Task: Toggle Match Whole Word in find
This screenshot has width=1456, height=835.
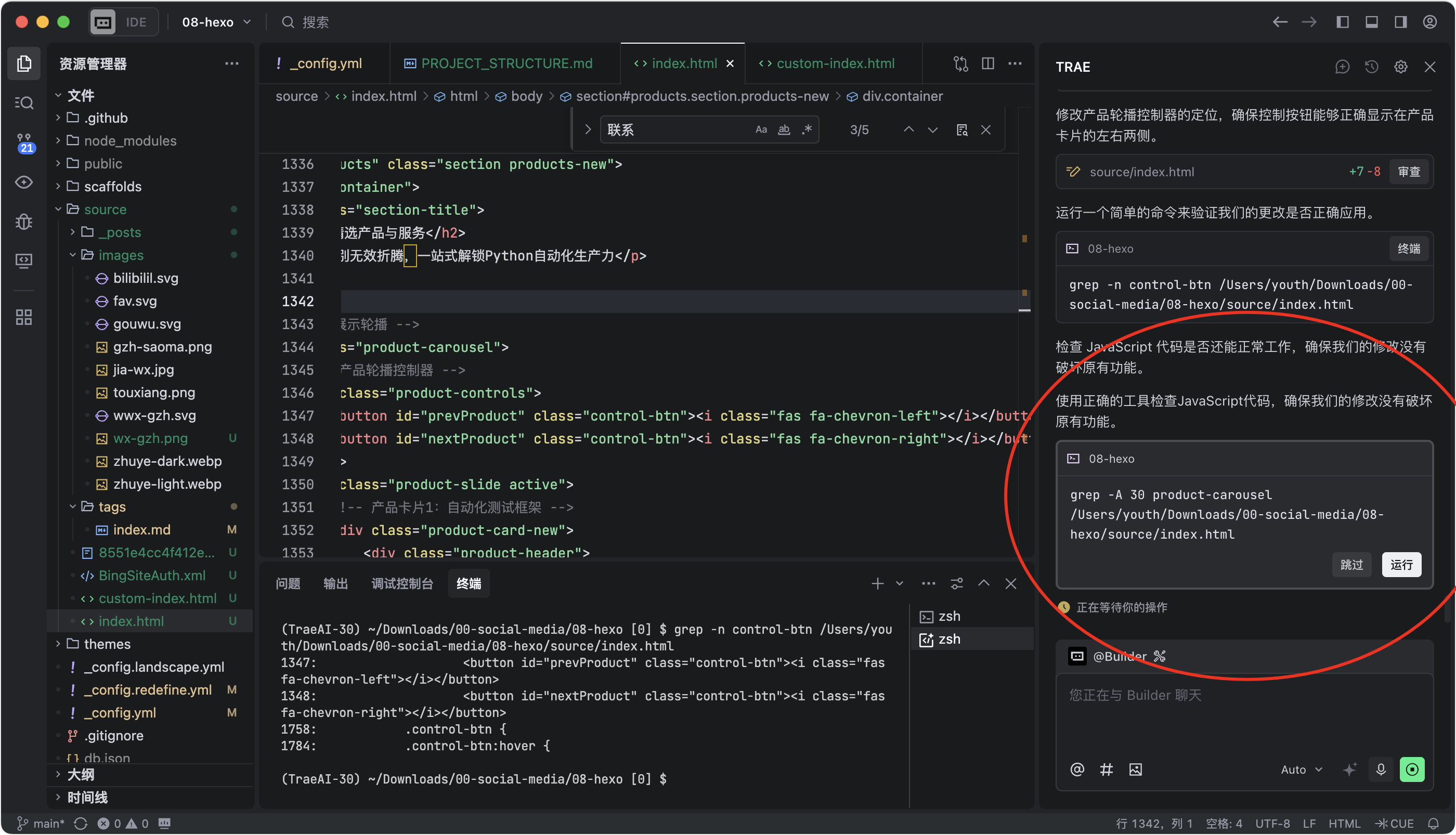Action: point(783,129)
